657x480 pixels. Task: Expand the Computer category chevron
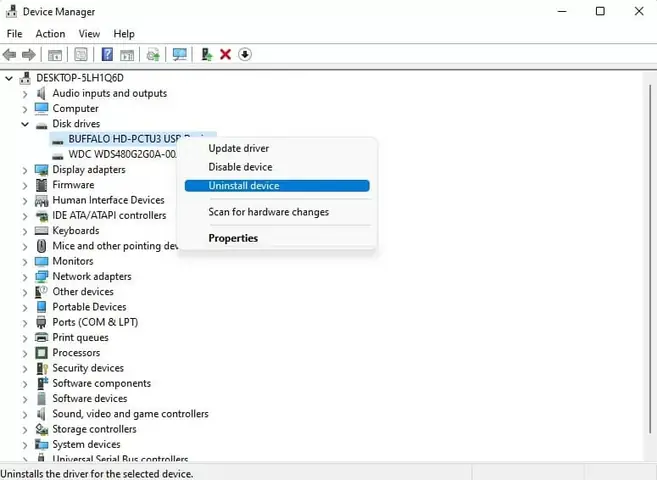tap(25, 109)
